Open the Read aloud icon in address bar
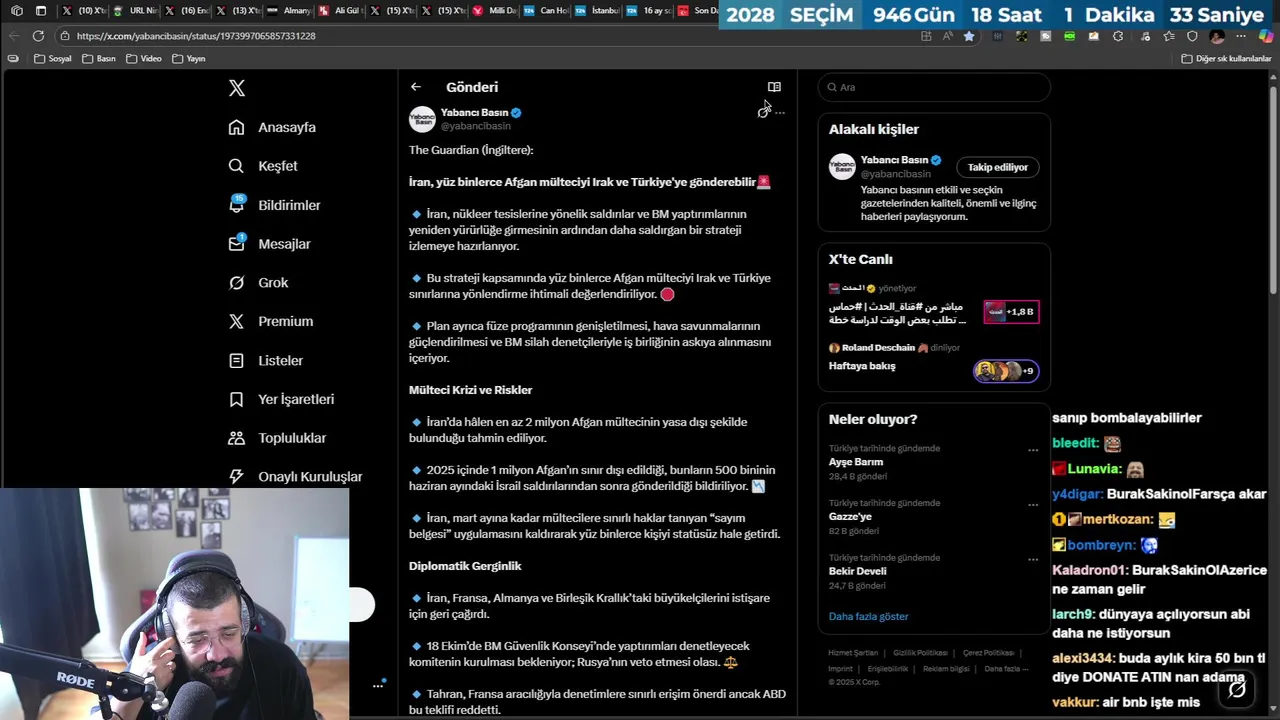 coord(947,36)
